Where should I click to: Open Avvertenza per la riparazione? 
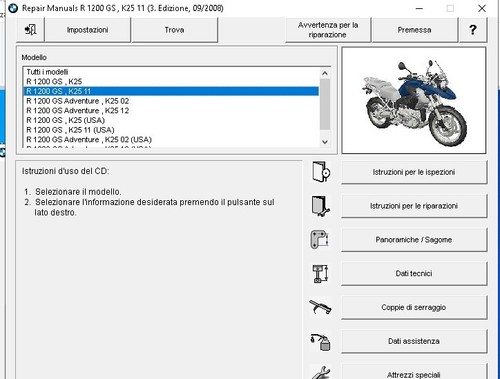click(328, 30)
